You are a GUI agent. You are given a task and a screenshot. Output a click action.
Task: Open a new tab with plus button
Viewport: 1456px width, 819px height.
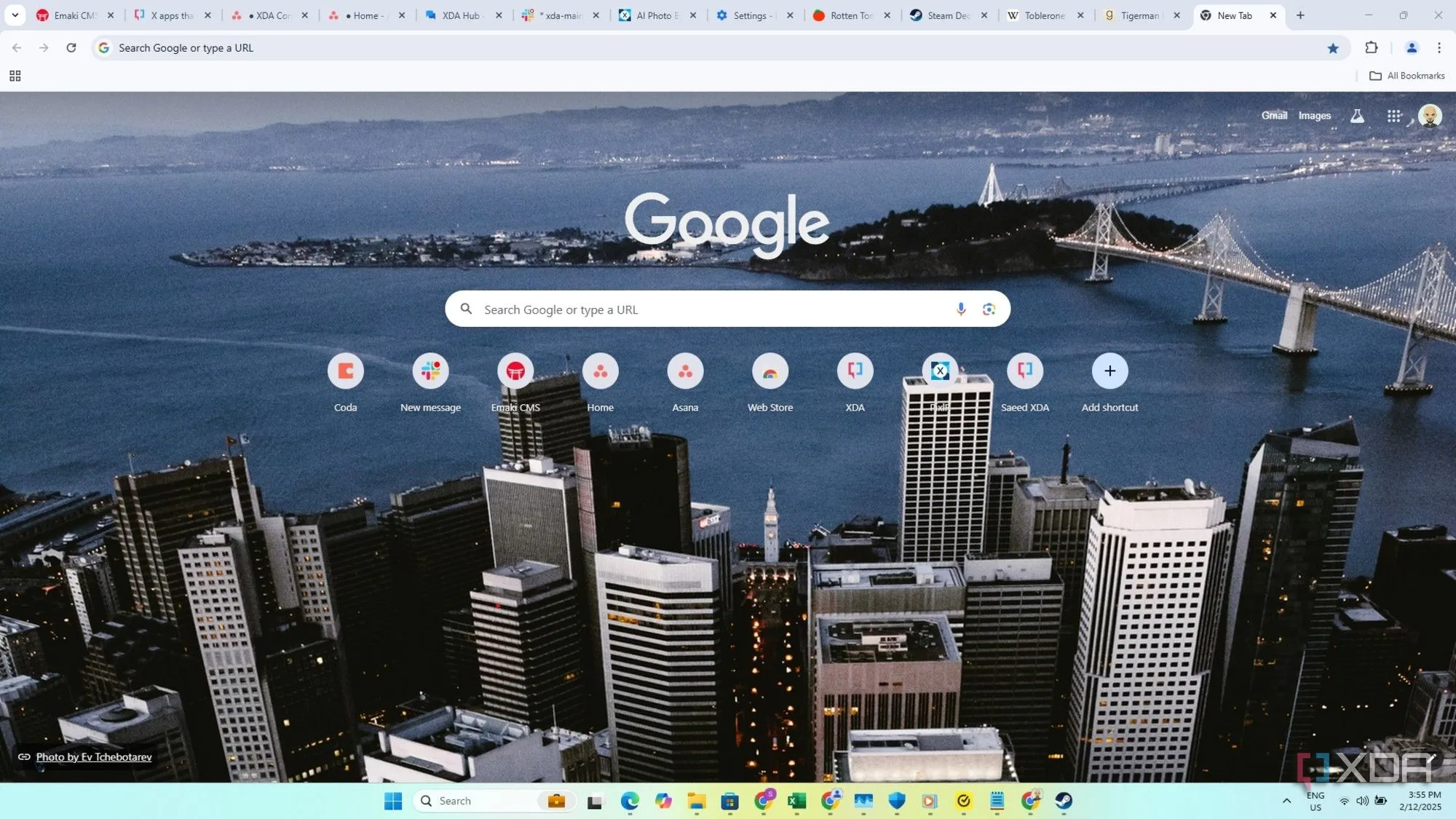tap(1300, 15)
